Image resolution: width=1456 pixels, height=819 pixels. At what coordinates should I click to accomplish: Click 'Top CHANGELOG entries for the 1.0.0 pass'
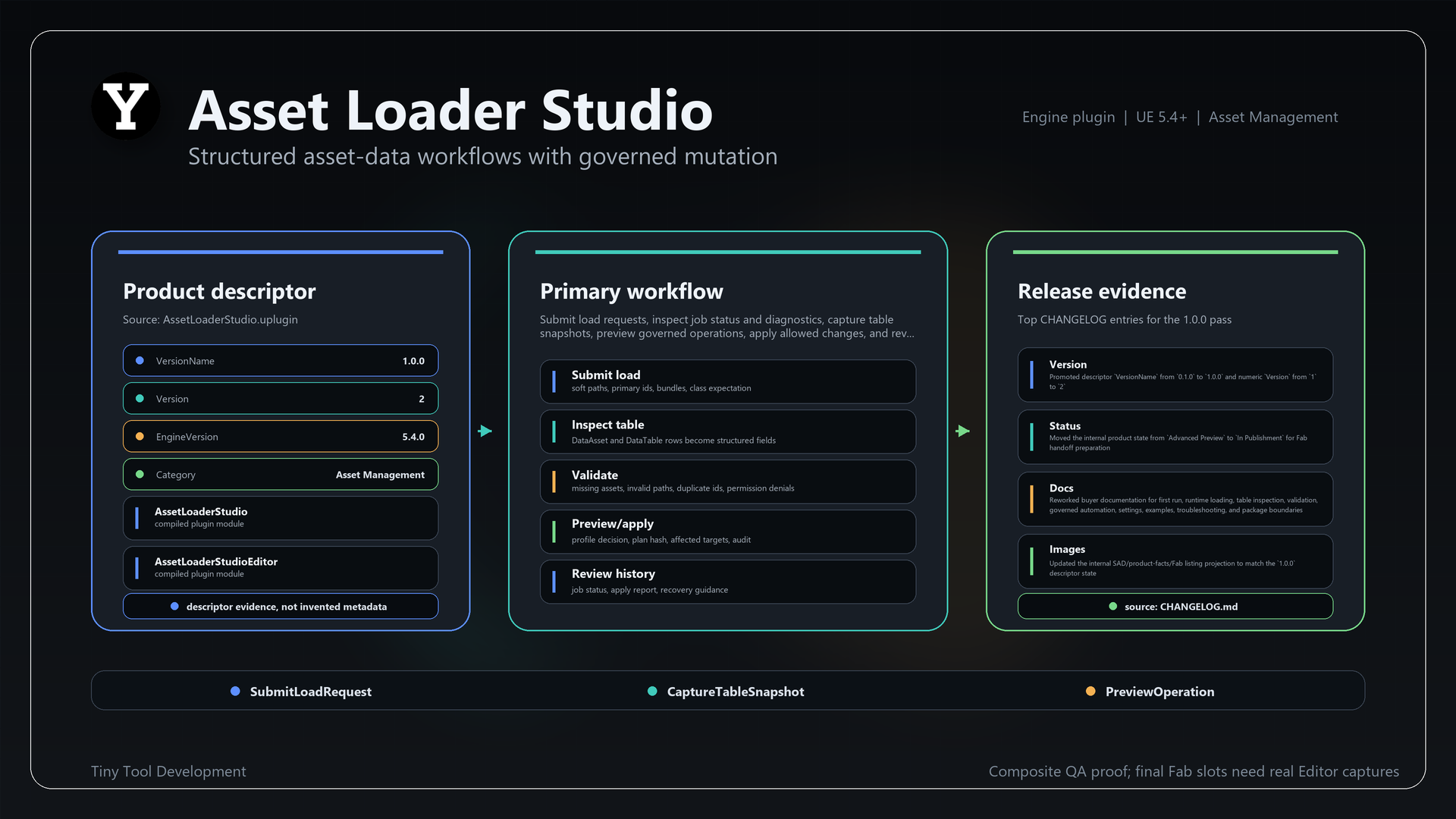1125,319
